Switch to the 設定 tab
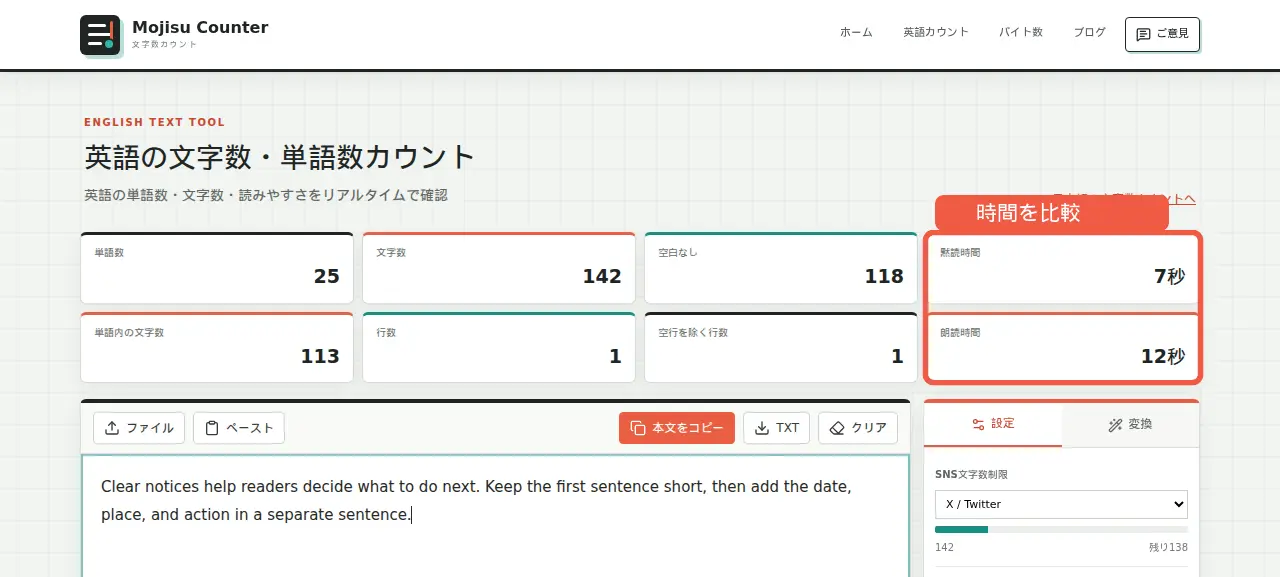The width and height of the screenshot is (1280, 577). (993, 424)
